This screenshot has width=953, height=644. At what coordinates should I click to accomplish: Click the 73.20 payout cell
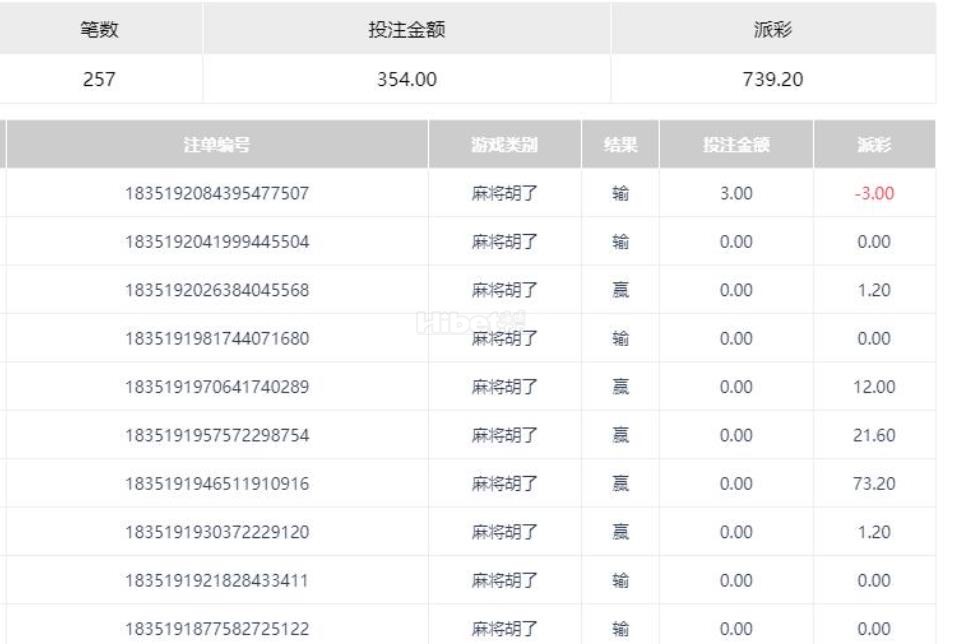tap(873, 484)
